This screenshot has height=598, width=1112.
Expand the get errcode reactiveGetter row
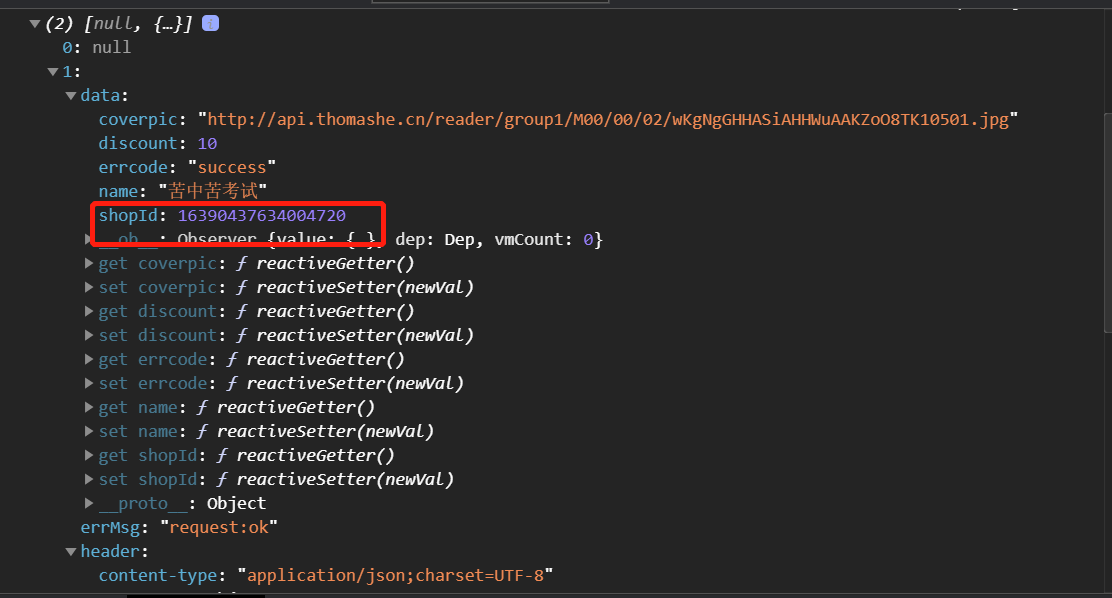coord(89,359)
